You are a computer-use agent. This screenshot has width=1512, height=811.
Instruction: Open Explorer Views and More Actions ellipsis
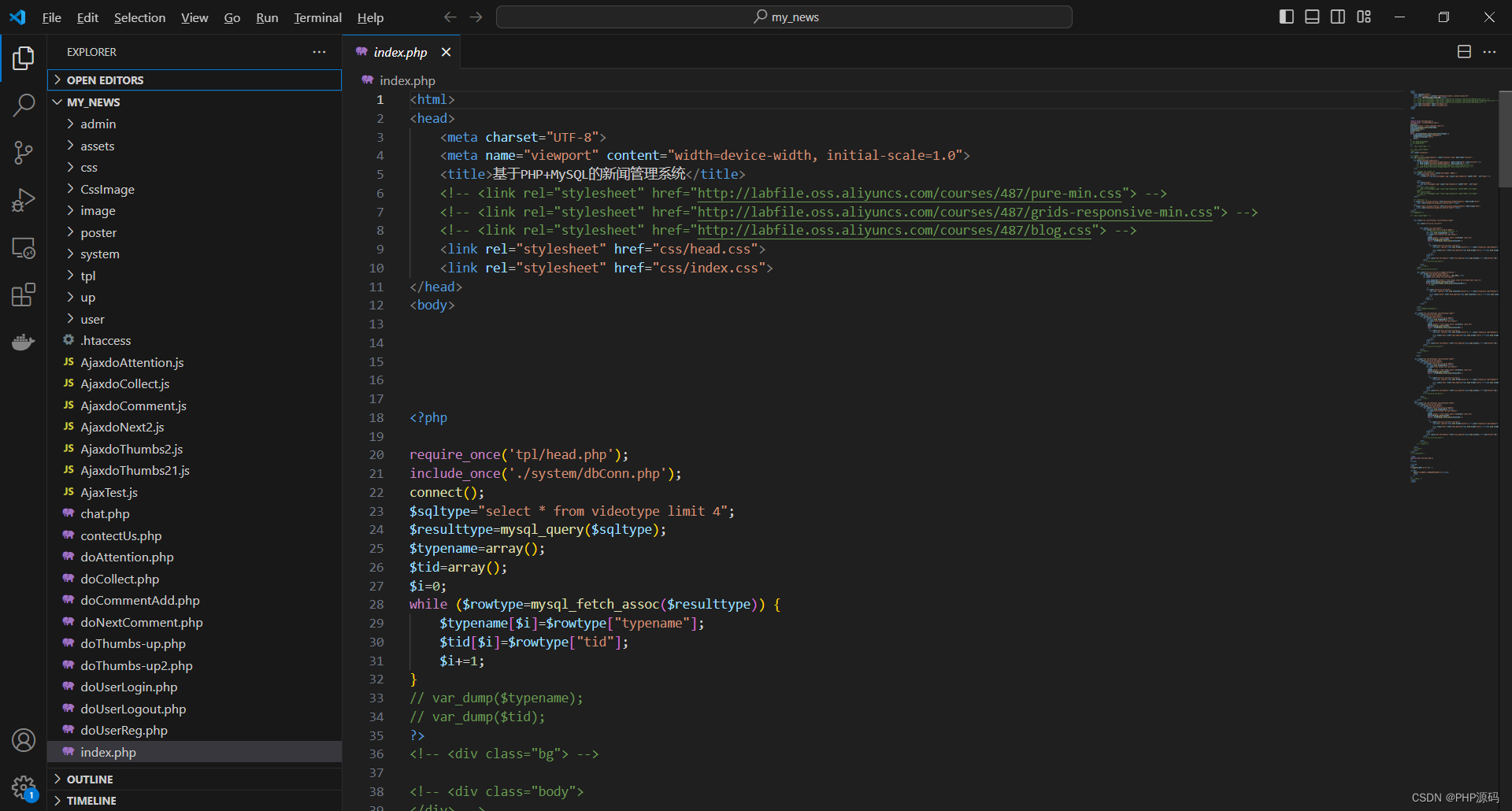pos(319,52)
